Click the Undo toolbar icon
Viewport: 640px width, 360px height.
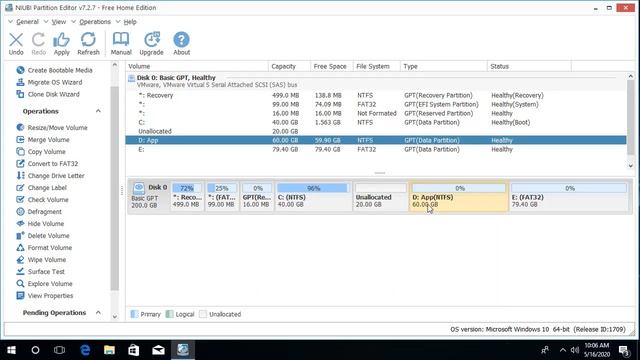click(x=16, y=44)
